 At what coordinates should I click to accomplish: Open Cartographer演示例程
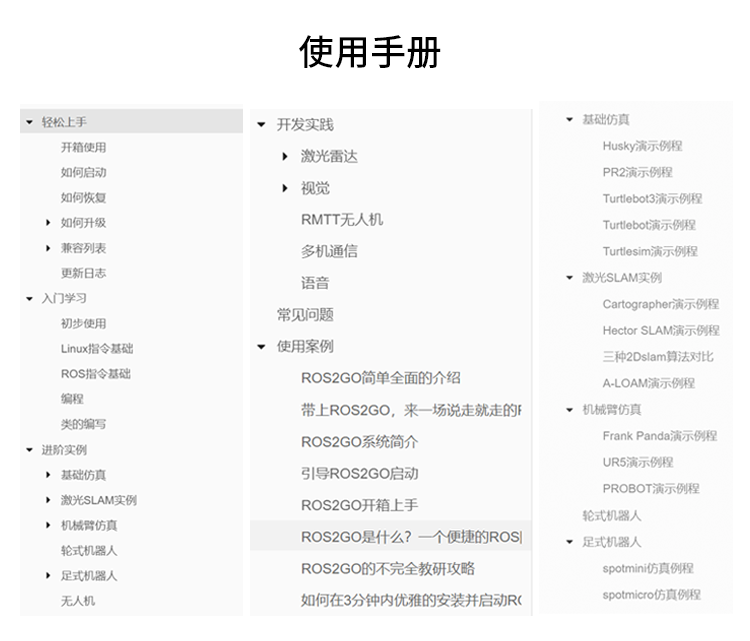[x=661, y=304]
